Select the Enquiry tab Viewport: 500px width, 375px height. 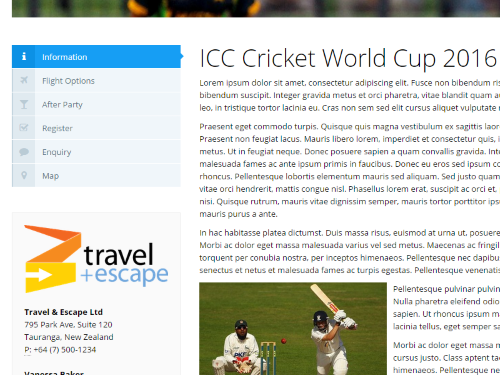[x=96, y=152]
